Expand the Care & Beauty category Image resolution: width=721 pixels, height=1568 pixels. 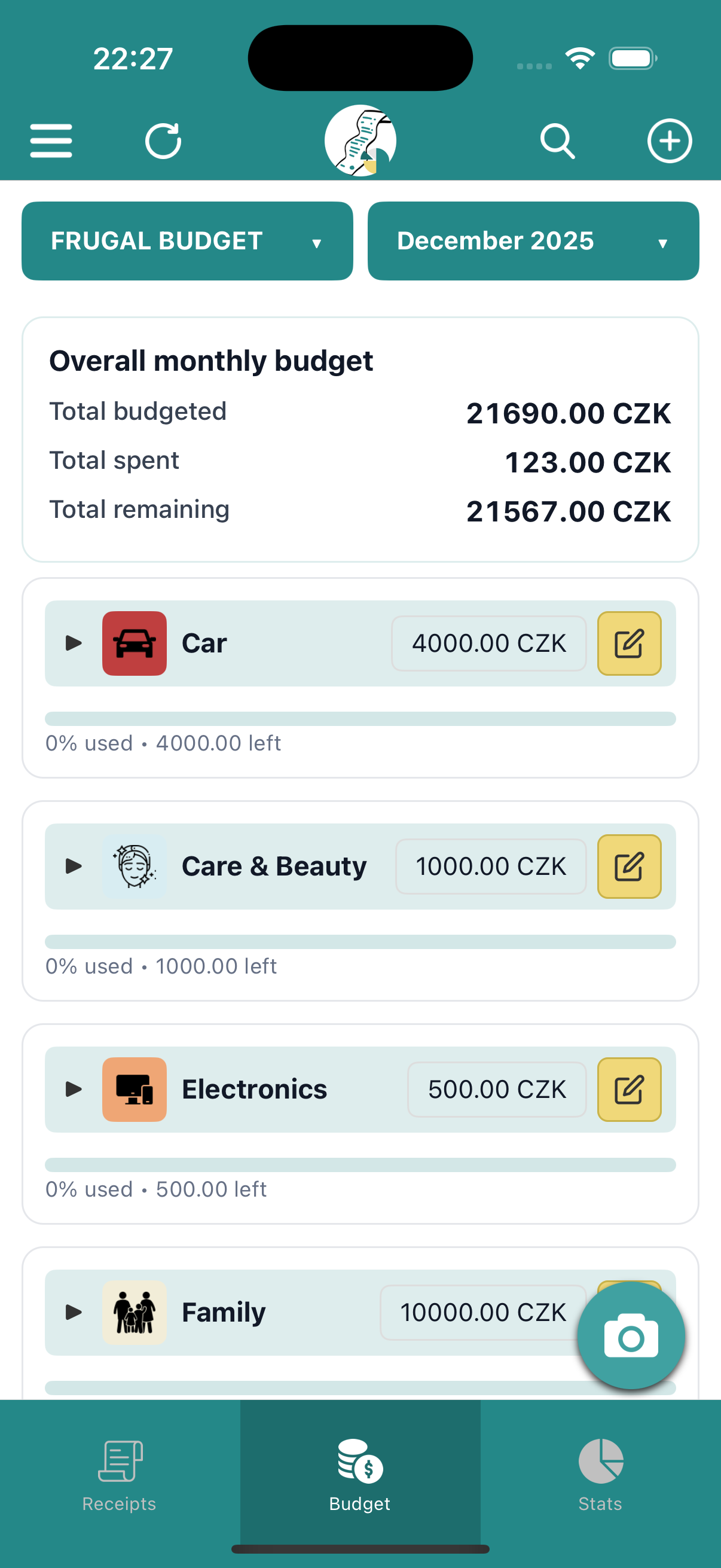(x=74, y=866)
